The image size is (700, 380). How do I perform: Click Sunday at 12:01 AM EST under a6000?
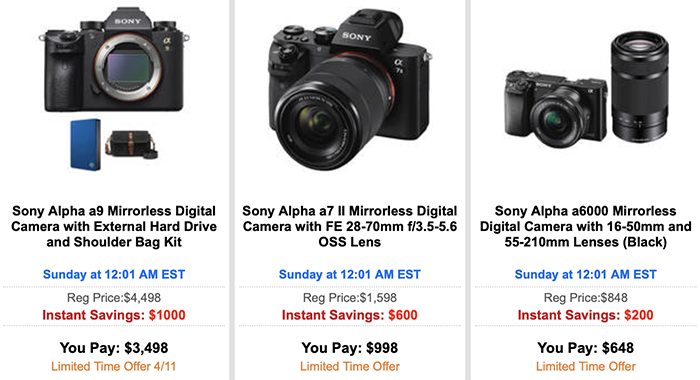coord(585,274)
